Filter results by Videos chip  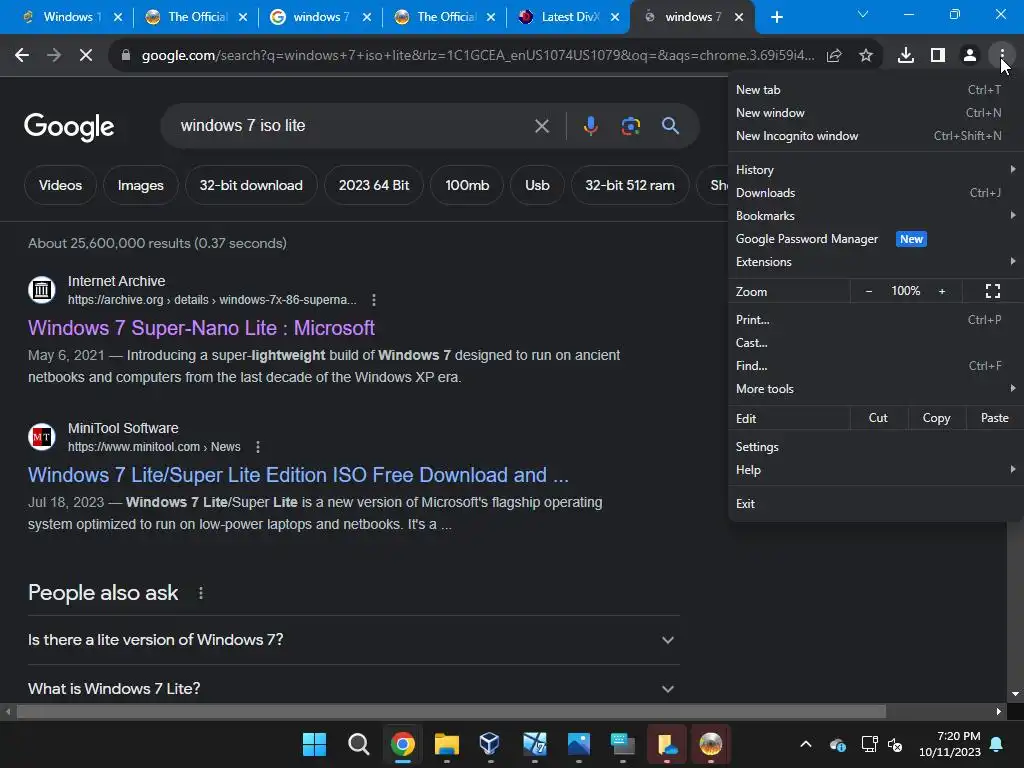coord(60,185)
